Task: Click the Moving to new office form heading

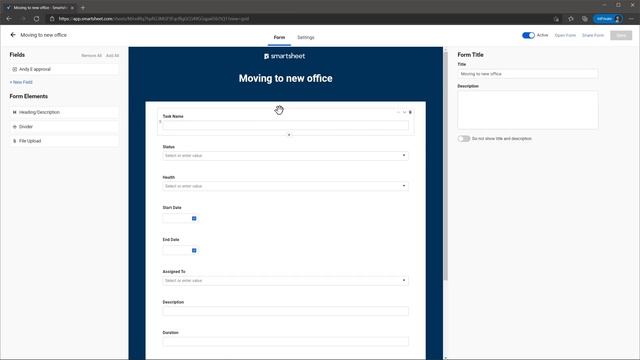Action: (x=285, y=78)
